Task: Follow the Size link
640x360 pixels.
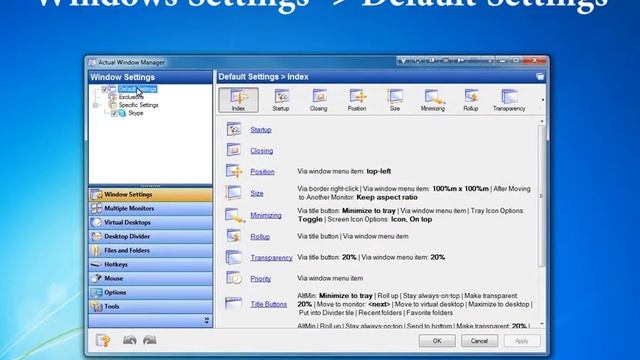Action: coord(257,193)
